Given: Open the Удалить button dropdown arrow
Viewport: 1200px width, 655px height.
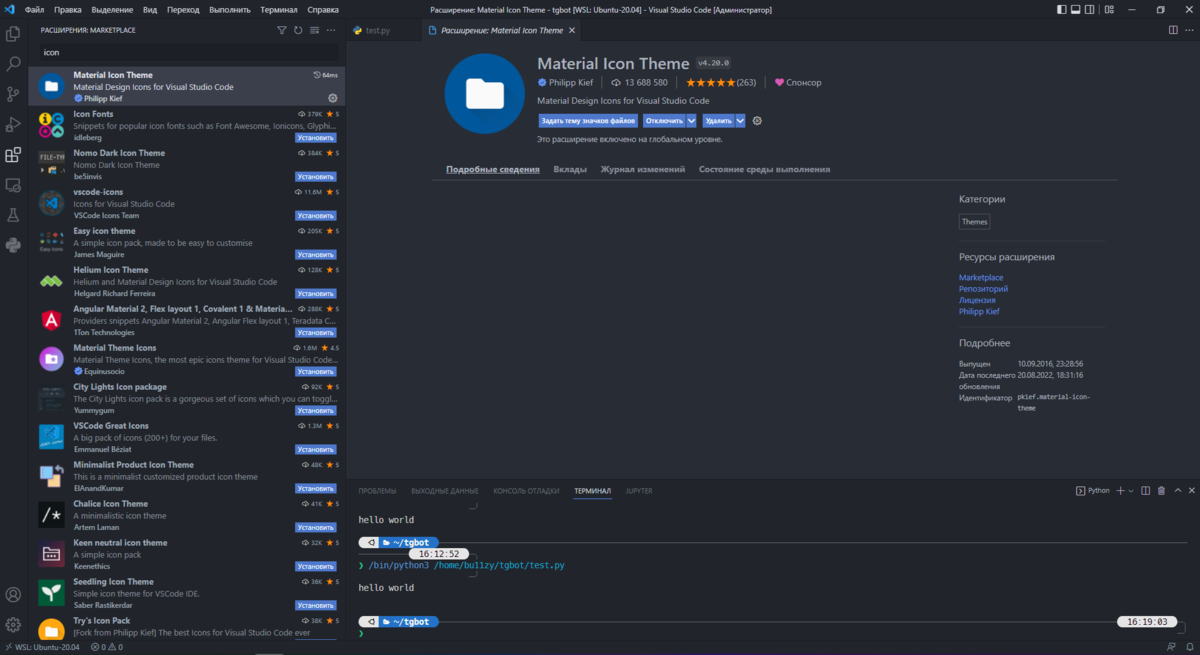Looking at the screenshot, I should (738, 118).
